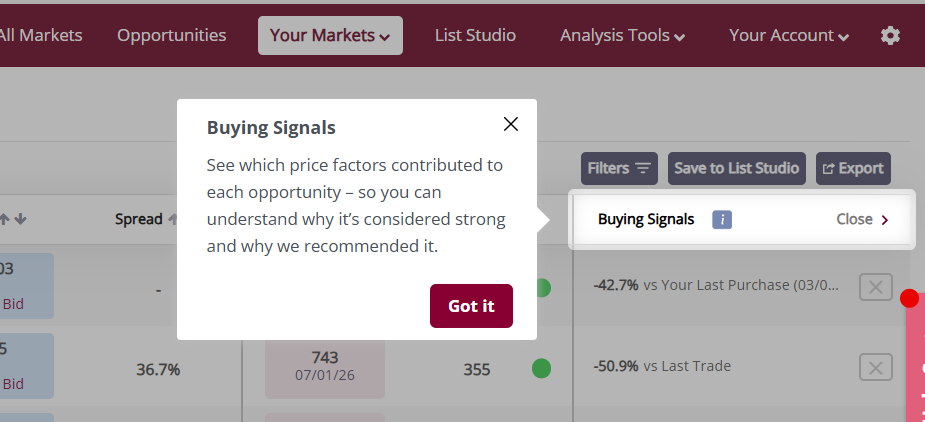Sort by the Spread column arrow

[172, 219]
